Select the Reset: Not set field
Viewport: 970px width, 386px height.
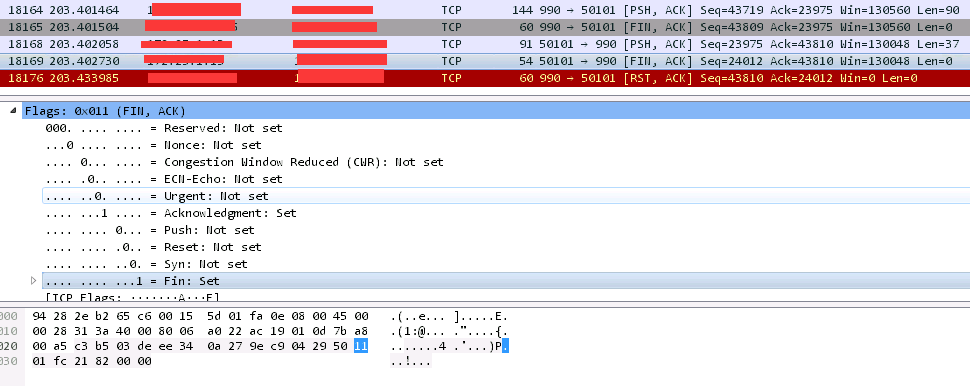153,247
